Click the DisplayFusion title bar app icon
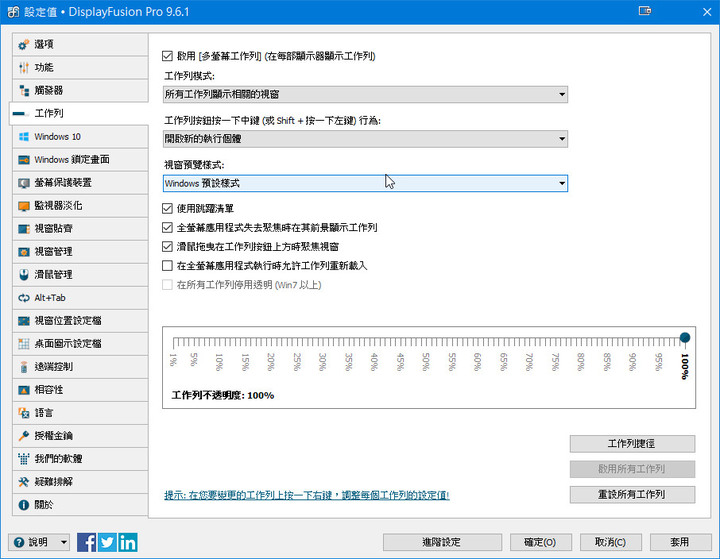This screenshot has width=720, height=559. 13,12
